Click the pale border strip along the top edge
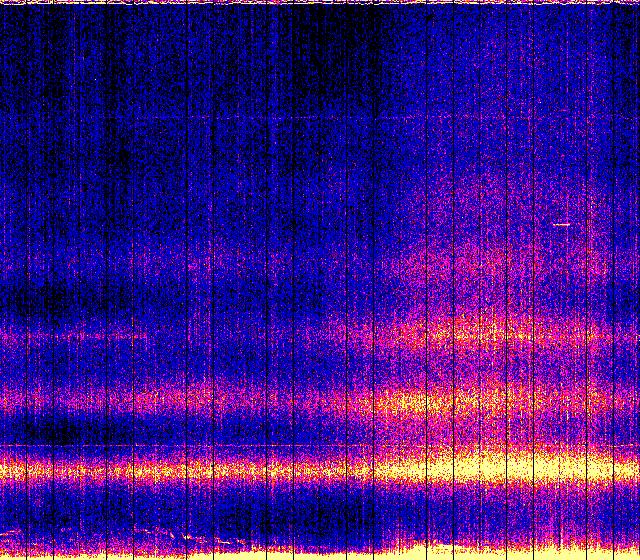The width and height of the screenshot is (640, 560). pyautogui.click(x=320, y=3)
